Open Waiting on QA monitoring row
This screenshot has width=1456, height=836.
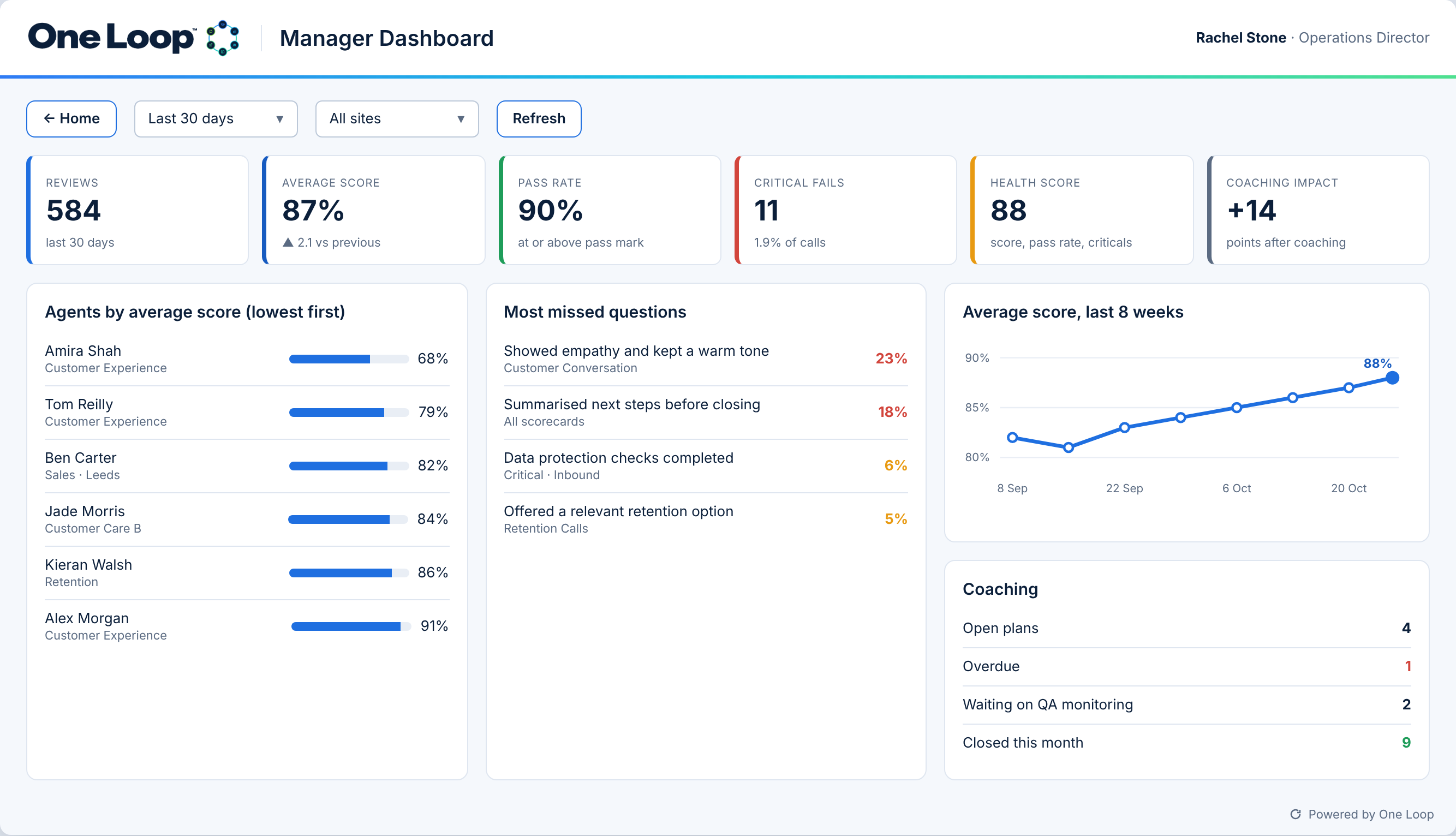(x=1187, y=704)
